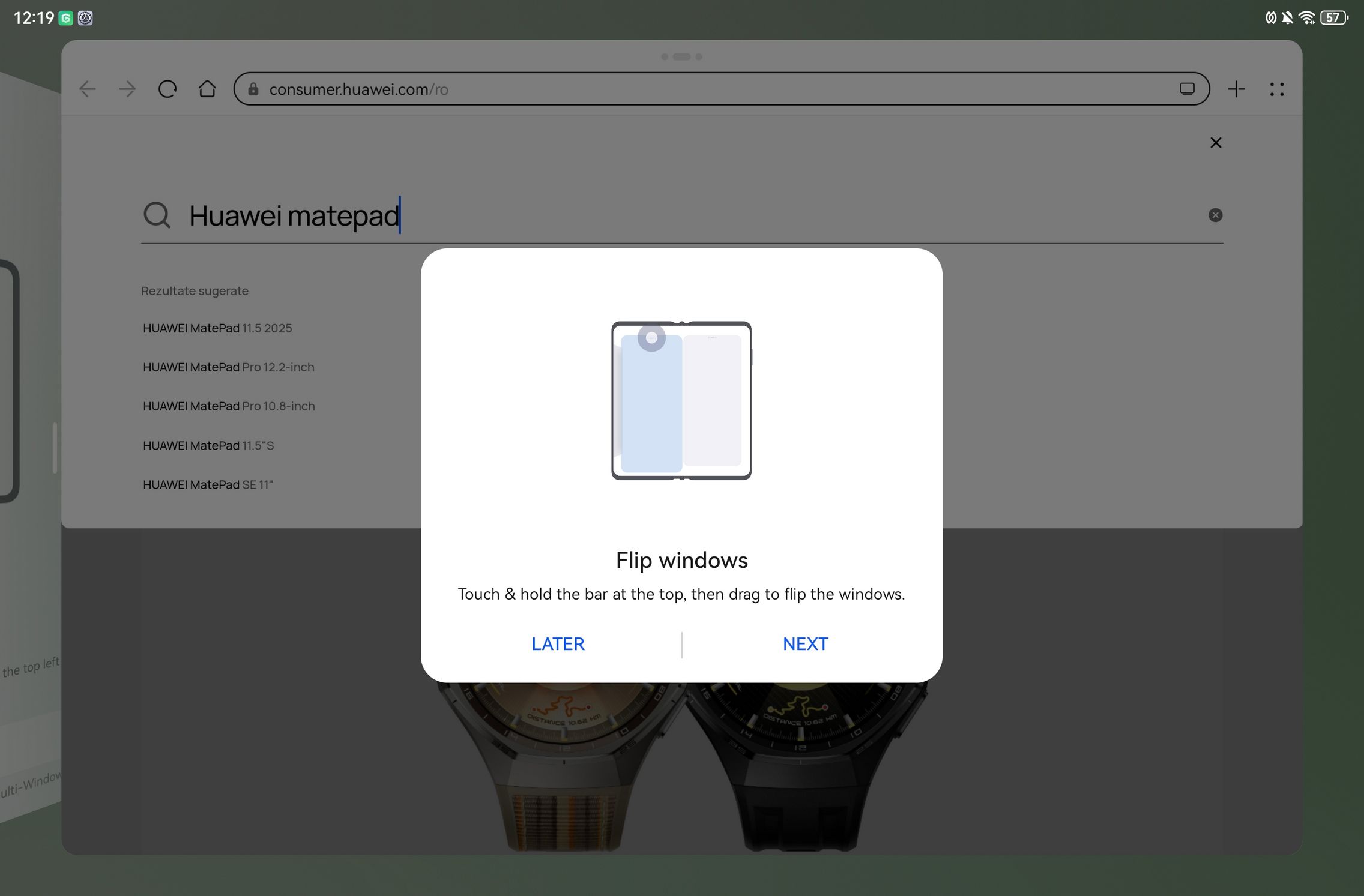Screen dimensions: 1364x896
Task: Open the four-dot browser menu
Action: (1277, 89)
